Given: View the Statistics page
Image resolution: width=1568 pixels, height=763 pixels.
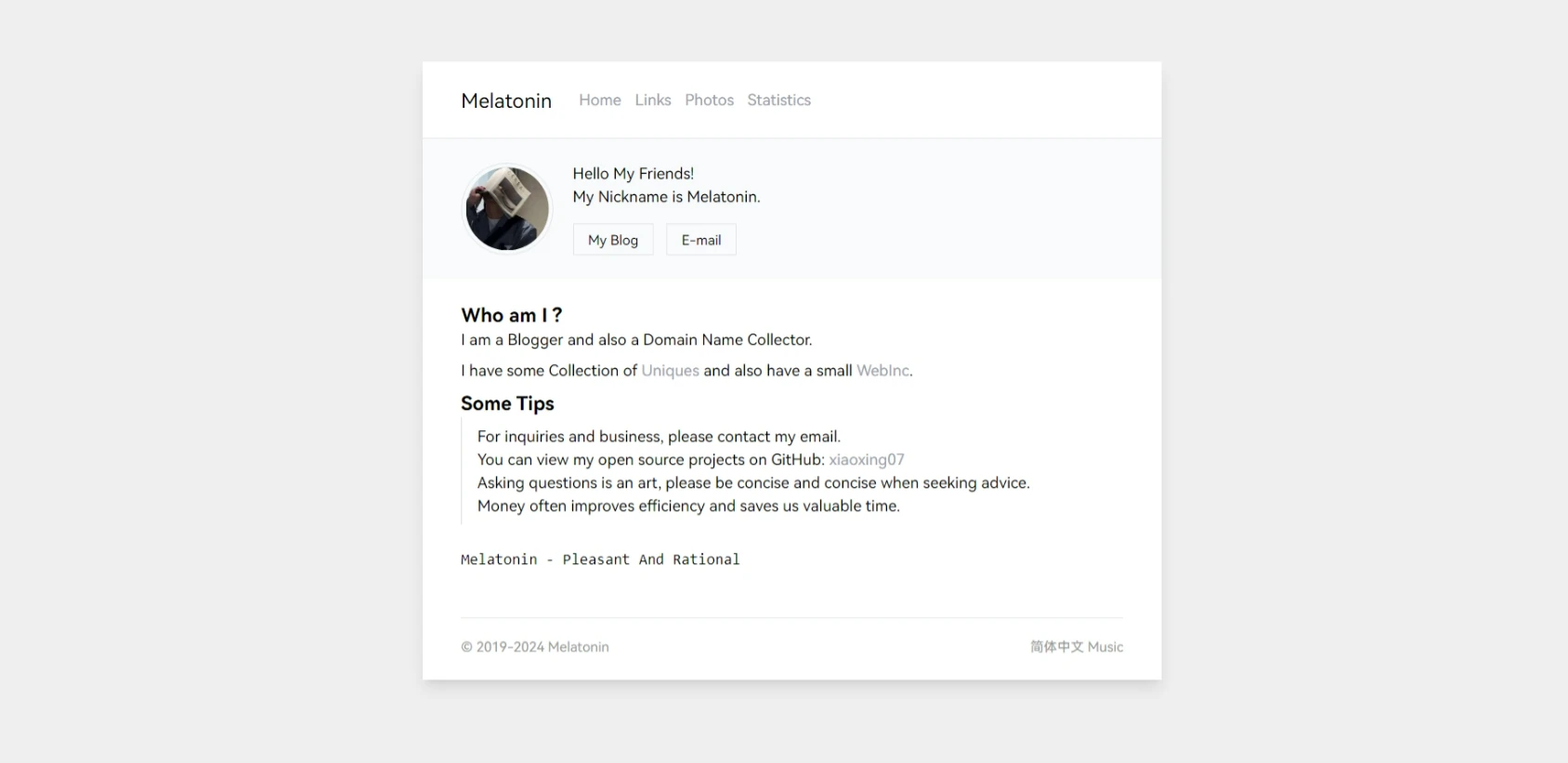Looking at the screenshot, I should coord(778,100).
